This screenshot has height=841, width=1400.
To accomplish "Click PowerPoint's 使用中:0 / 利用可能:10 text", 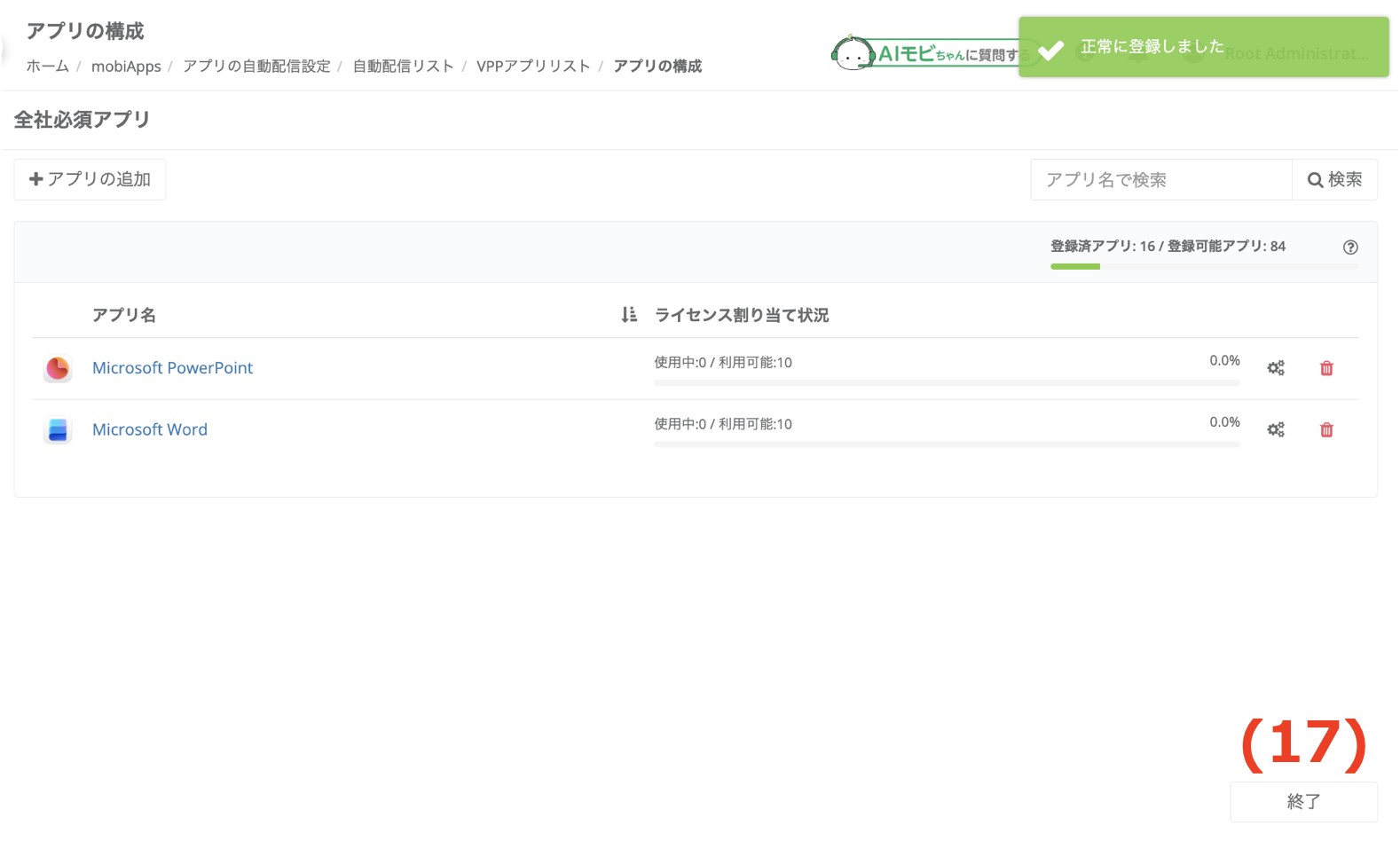I will click(x=723, y=362).
